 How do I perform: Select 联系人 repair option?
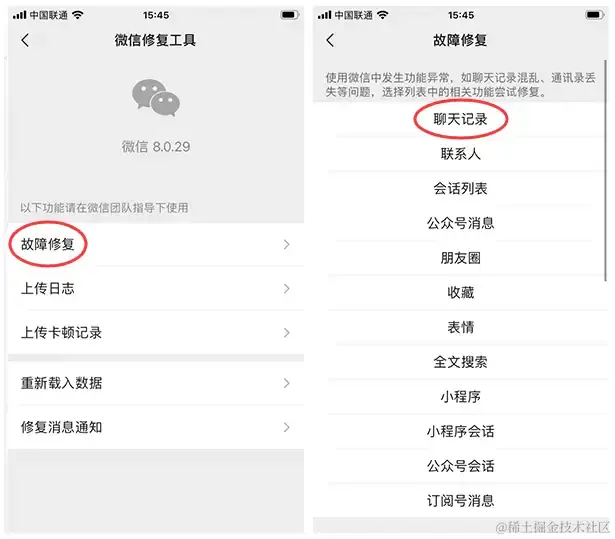click(460, 154)
